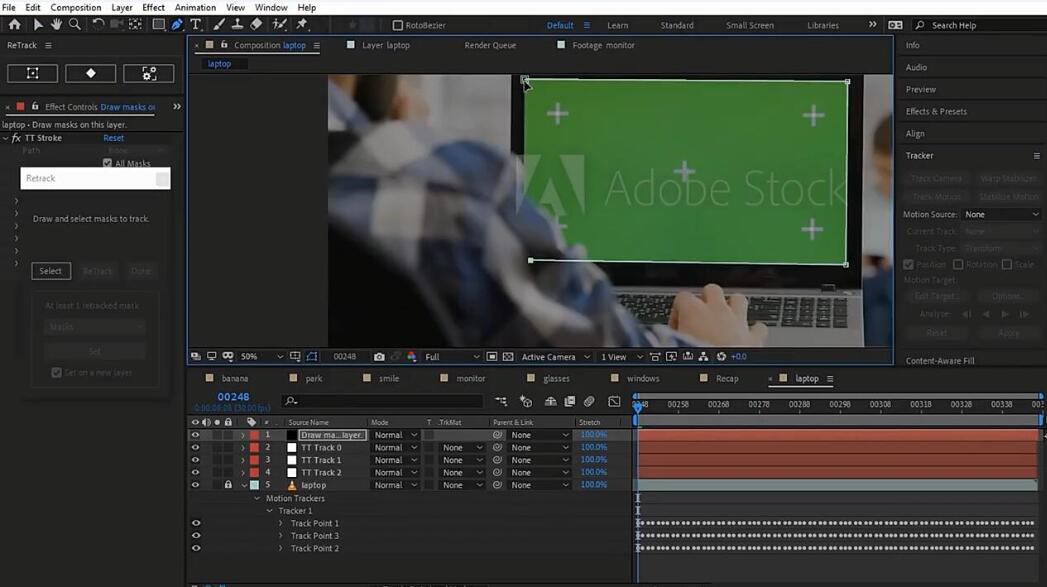The width and height of the screenshot is (1047, 587).
Task: Select the Puppet Pin tool
Action: [x=302, y=25]
